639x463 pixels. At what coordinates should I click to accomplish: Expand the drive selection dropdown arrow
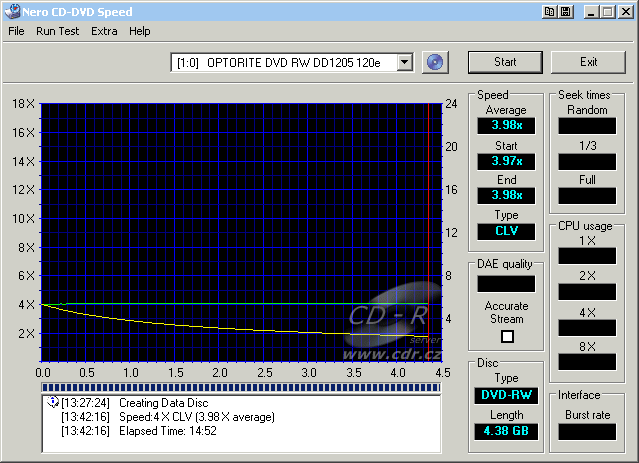405,62
